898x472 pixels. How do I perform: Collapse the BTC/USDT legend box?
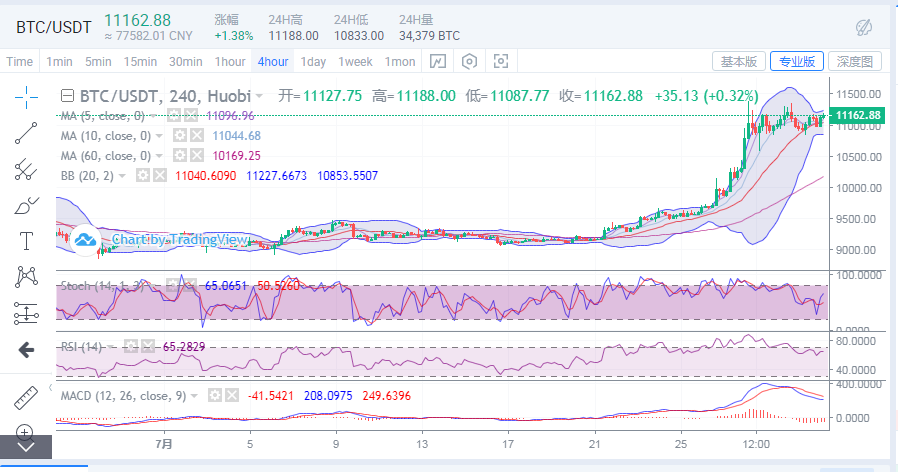pyautogui.click(x=67, y=96)
